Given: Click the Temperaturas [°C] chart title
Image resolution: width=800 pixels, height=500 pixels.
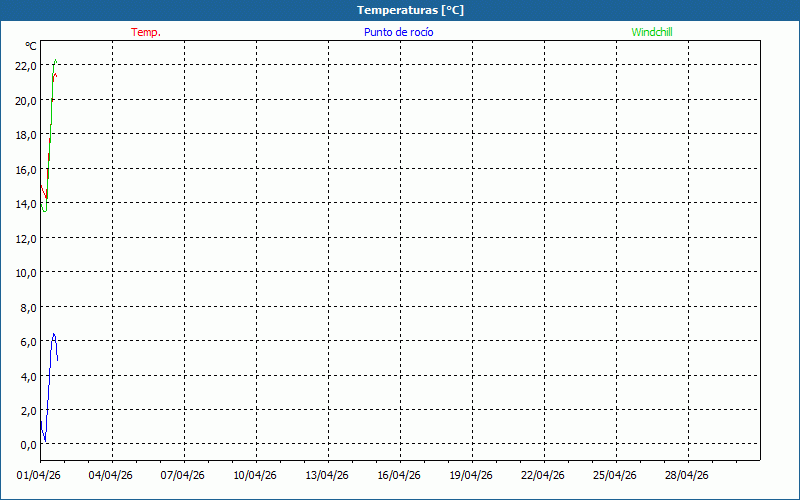Looking at the screenshot, I should tap(410, 10).
